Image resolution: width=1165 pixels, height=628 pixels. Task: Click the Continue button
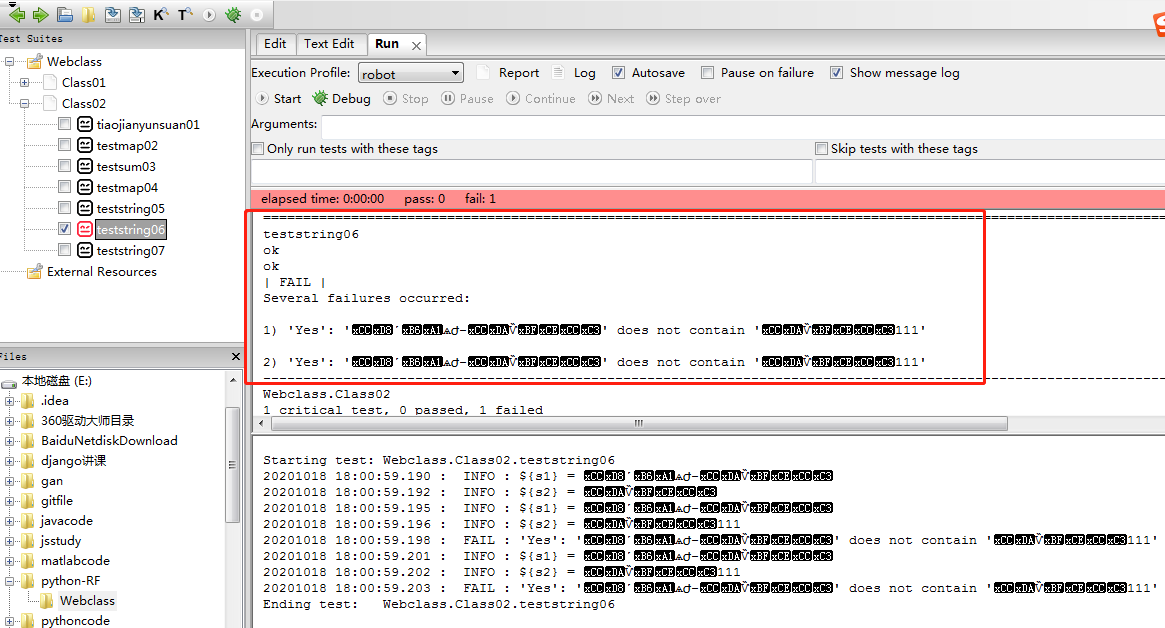coord(541,98)
